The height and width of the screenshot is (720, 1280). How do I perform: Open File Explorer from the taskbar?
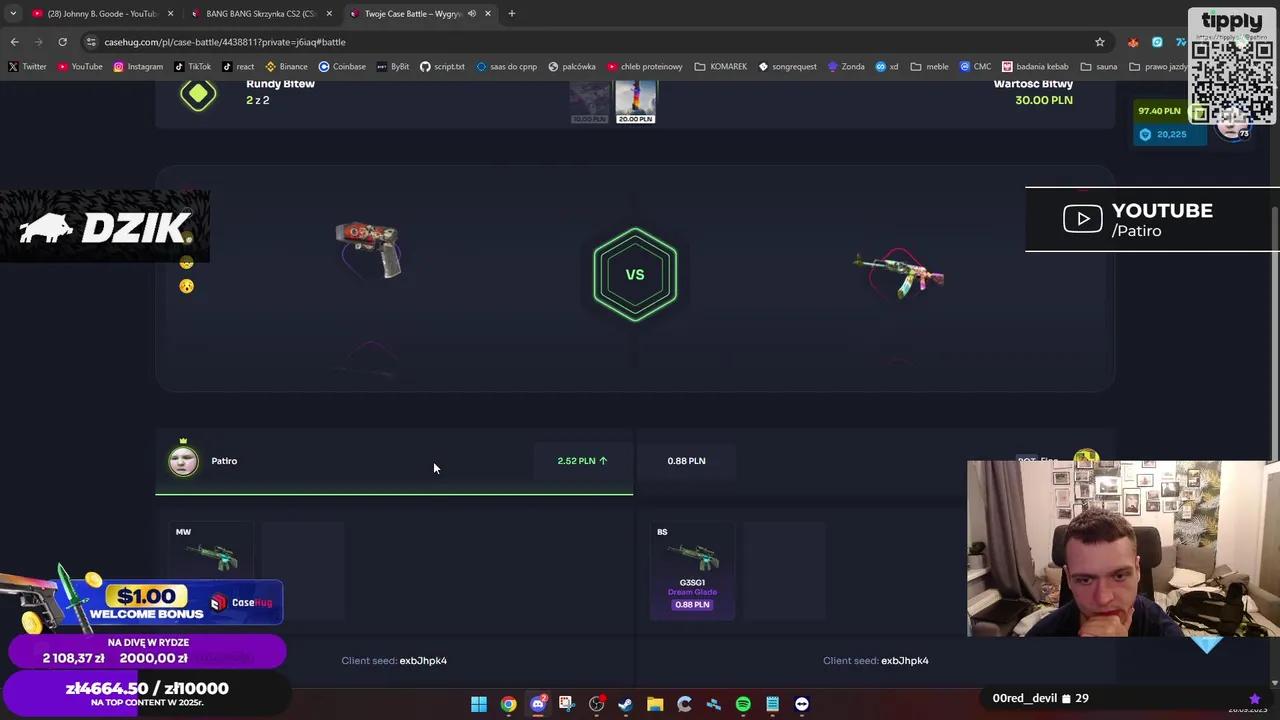click(655, 704)
